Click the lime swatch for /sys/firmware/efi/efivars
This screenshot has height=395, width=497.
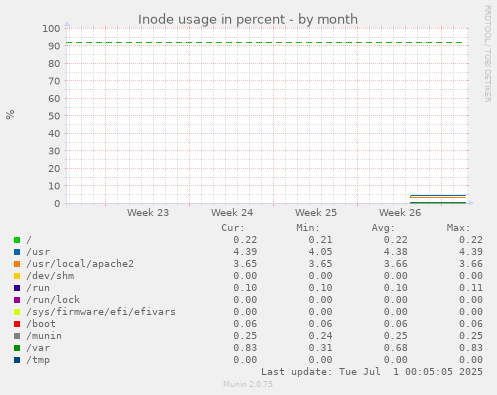17,312
